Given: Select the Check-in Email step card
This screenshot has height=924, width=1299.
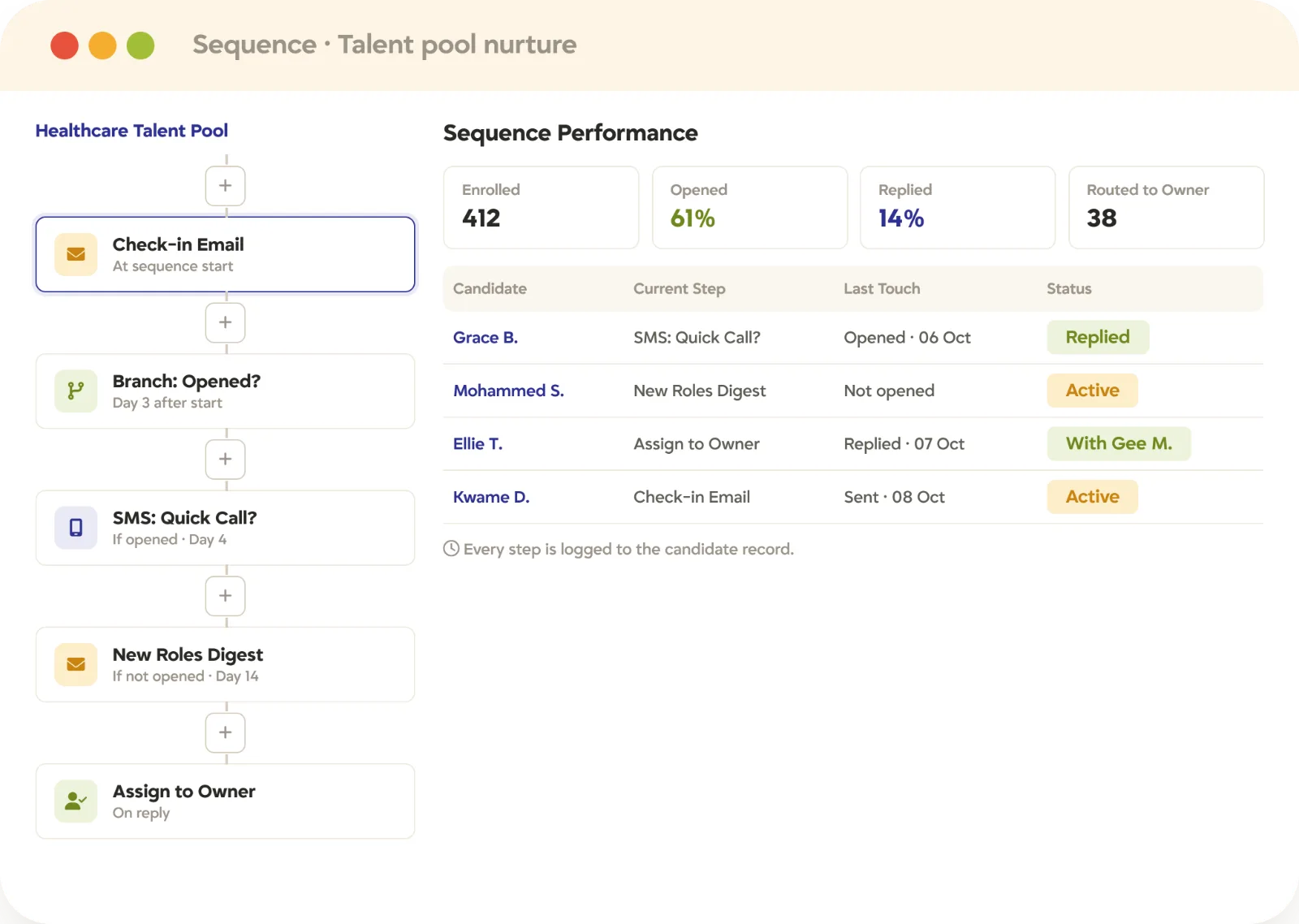Looking at the screenshot, I should 225,254.
